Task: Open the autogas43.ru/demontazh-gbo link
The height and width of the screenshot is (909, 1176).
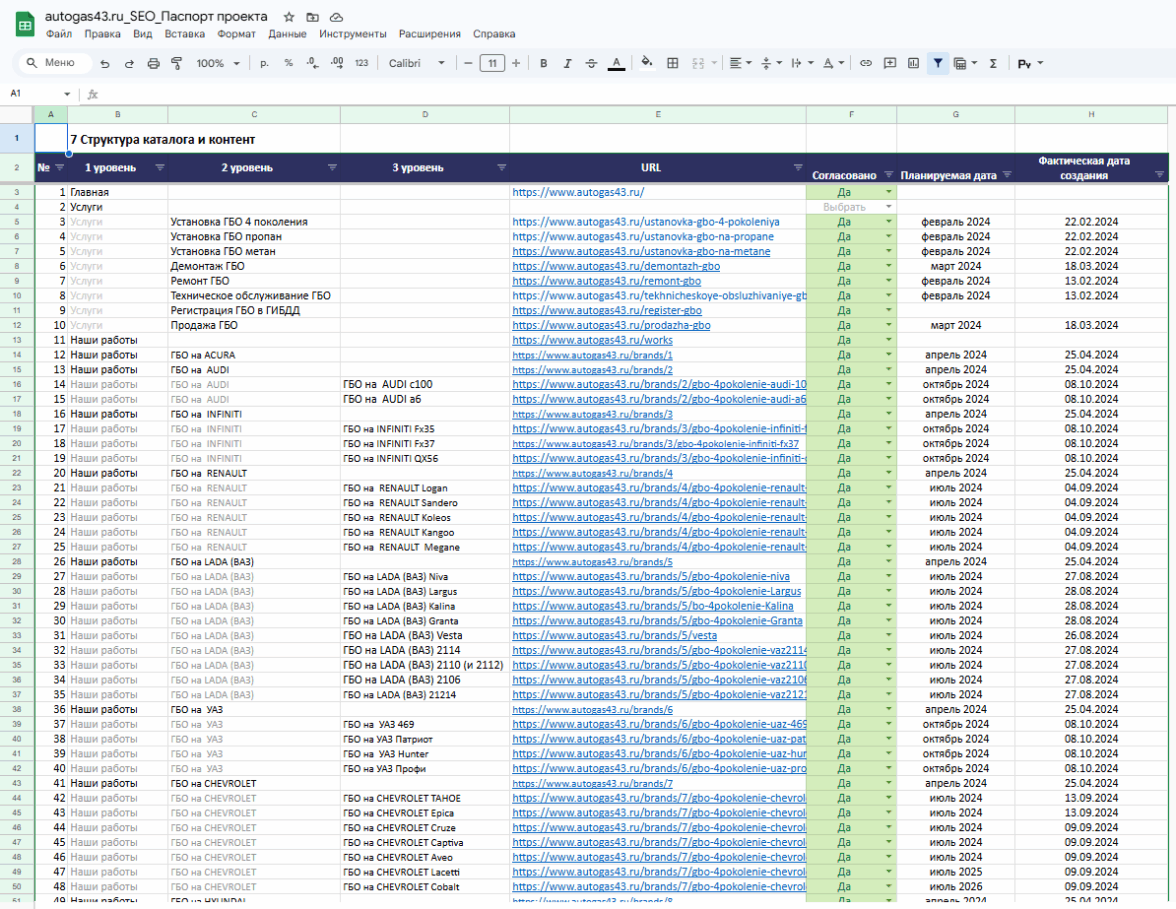Action: point(615,267)
